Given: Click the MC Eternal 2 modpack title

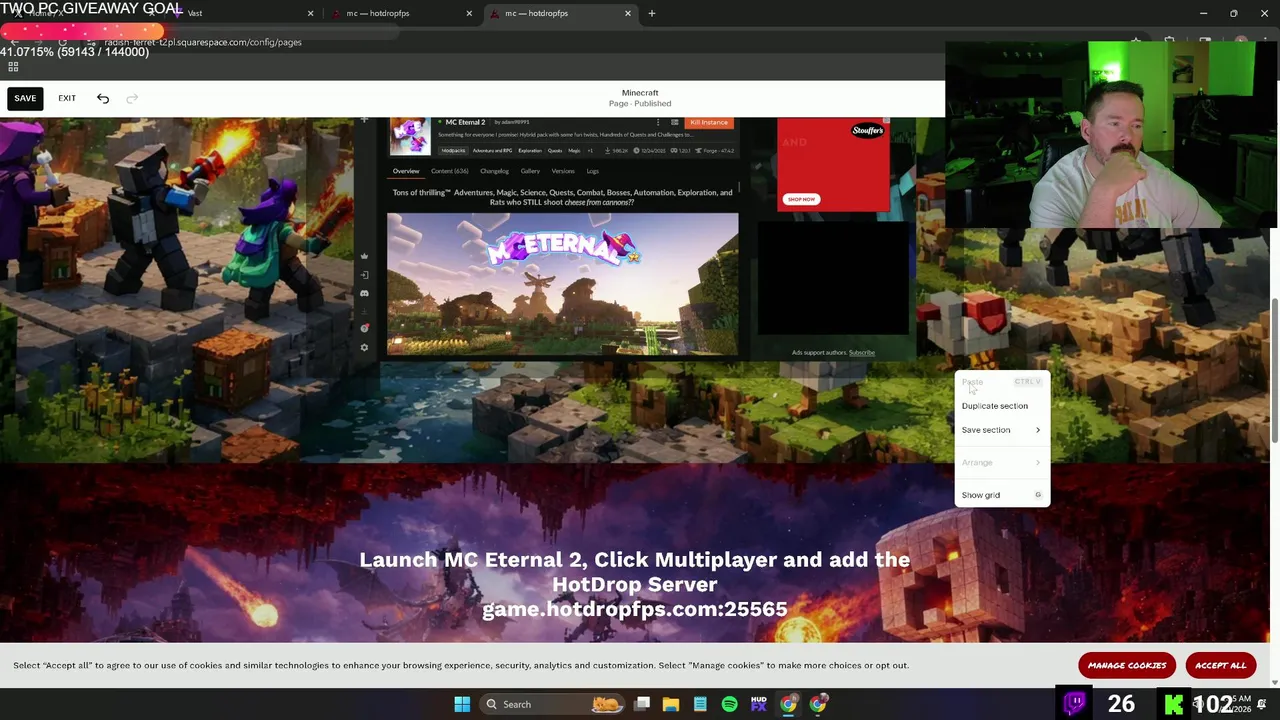Looking at the screenshot, I should [465, 122].
